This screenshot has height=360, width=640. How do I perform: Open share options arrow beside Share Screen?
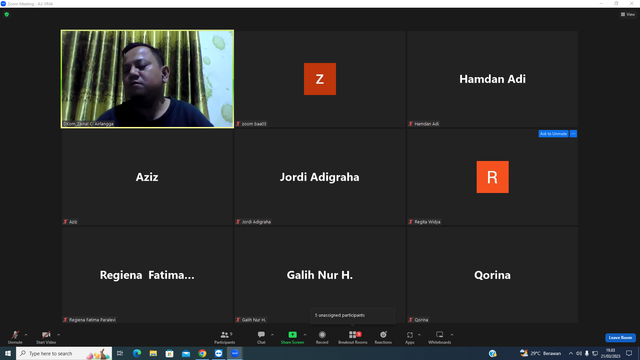[x=305, y=335]
